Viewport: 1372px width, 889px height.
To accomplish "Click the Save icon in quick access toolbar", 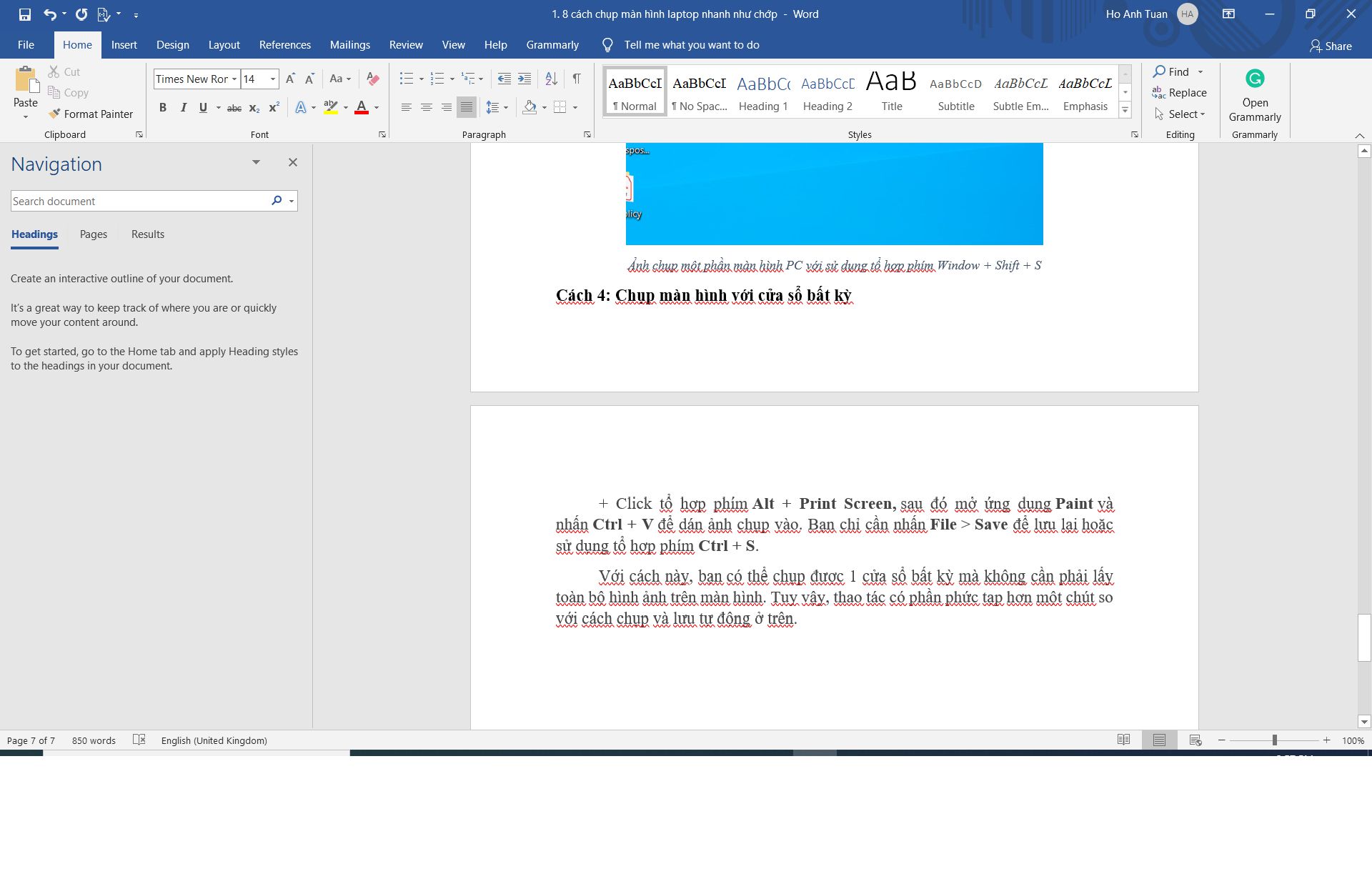I will [x=25, y=14].
